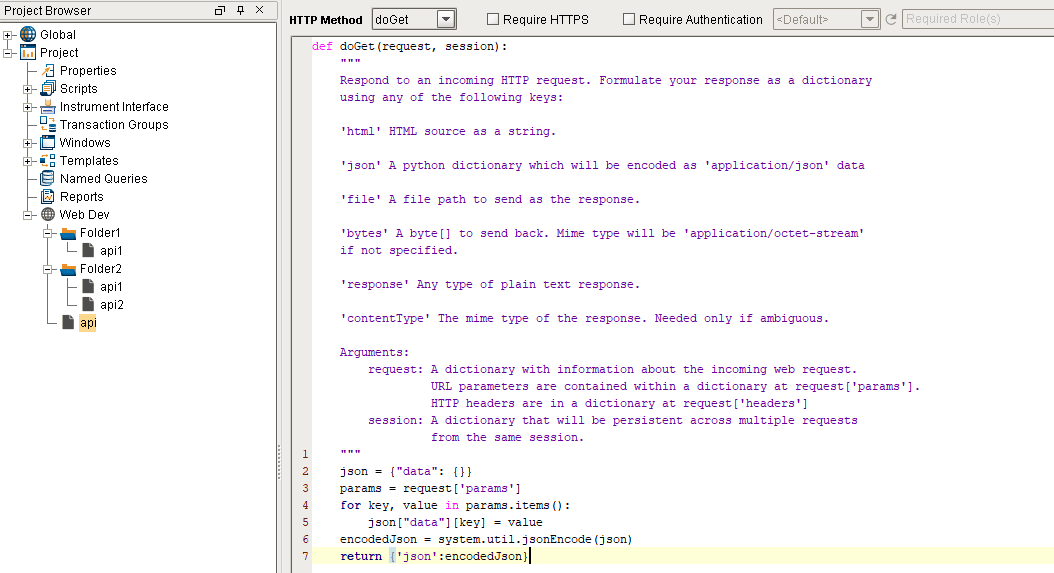Select the highlighted api resource
1054x573 pixels.
88,323
